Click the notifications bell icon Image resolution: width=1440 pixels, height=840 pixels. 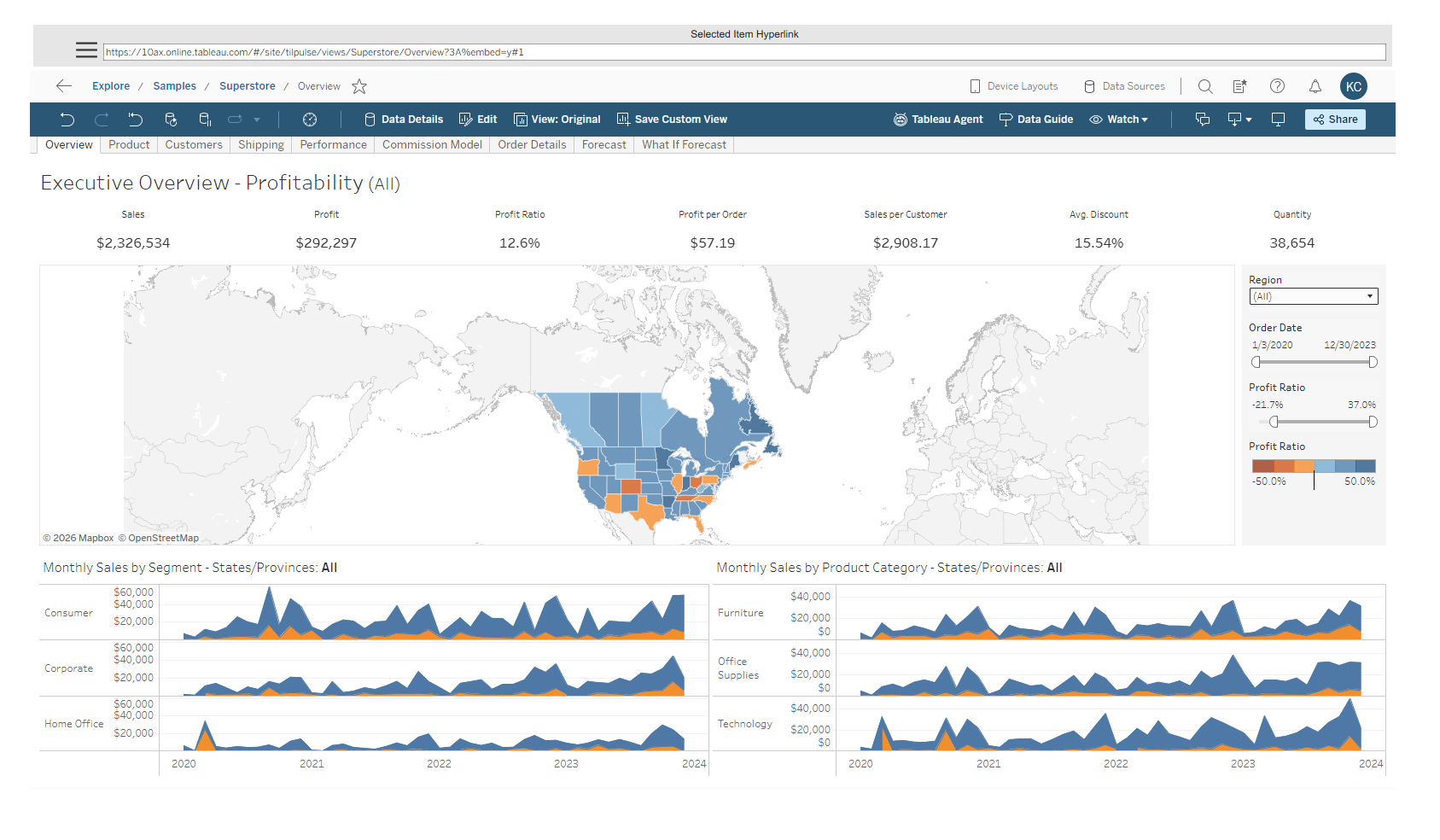coord(1315,85)
